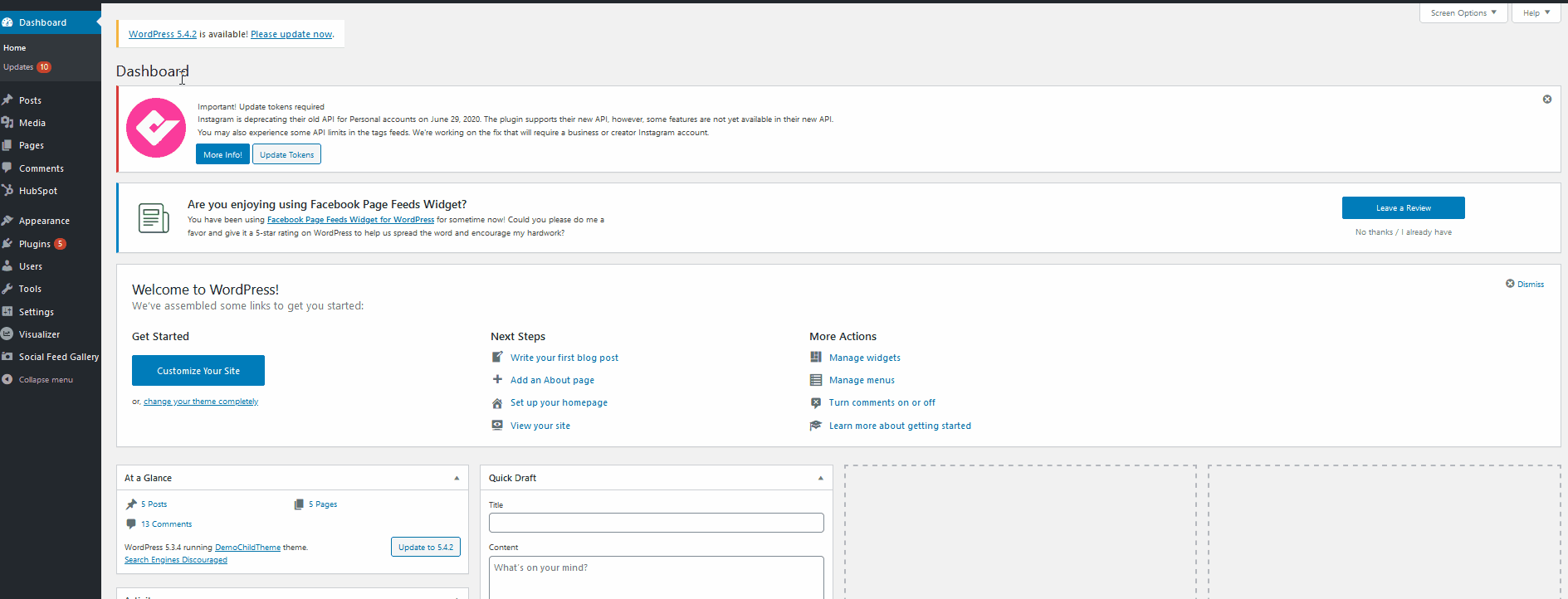Go to the Media menu

32,123
